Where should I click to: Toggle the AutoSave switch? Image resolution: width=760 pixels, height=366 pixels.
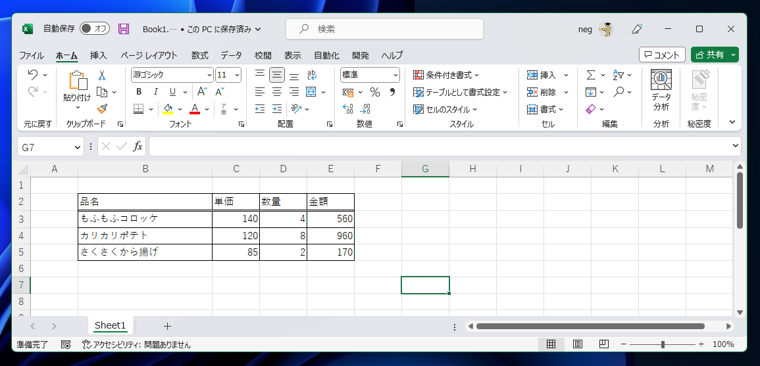(x=95, y=29)
